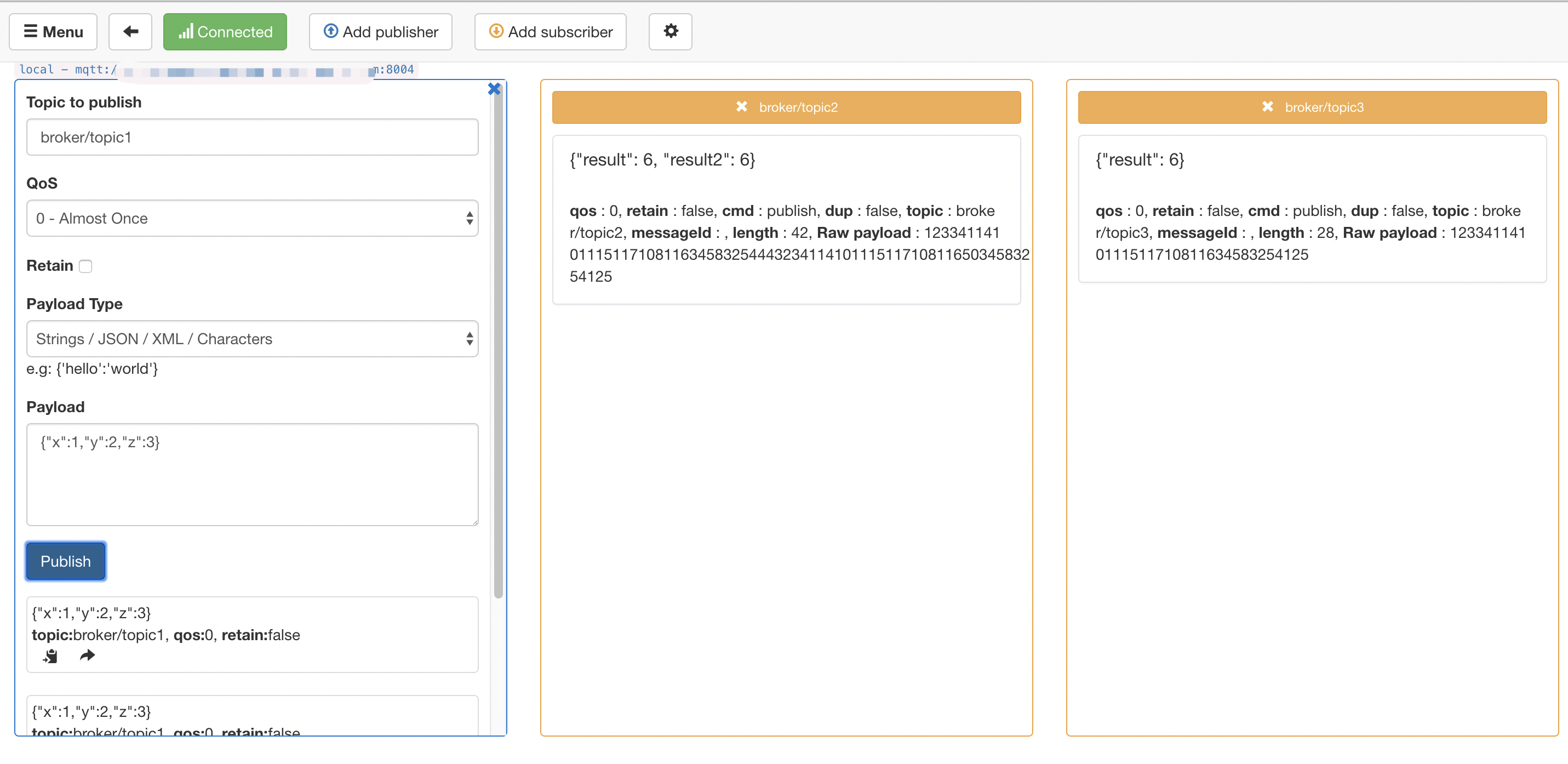The image size is (1568, 764).
Task: Click the topic3 message details with length 28
Action: (x=1311, y=232)
